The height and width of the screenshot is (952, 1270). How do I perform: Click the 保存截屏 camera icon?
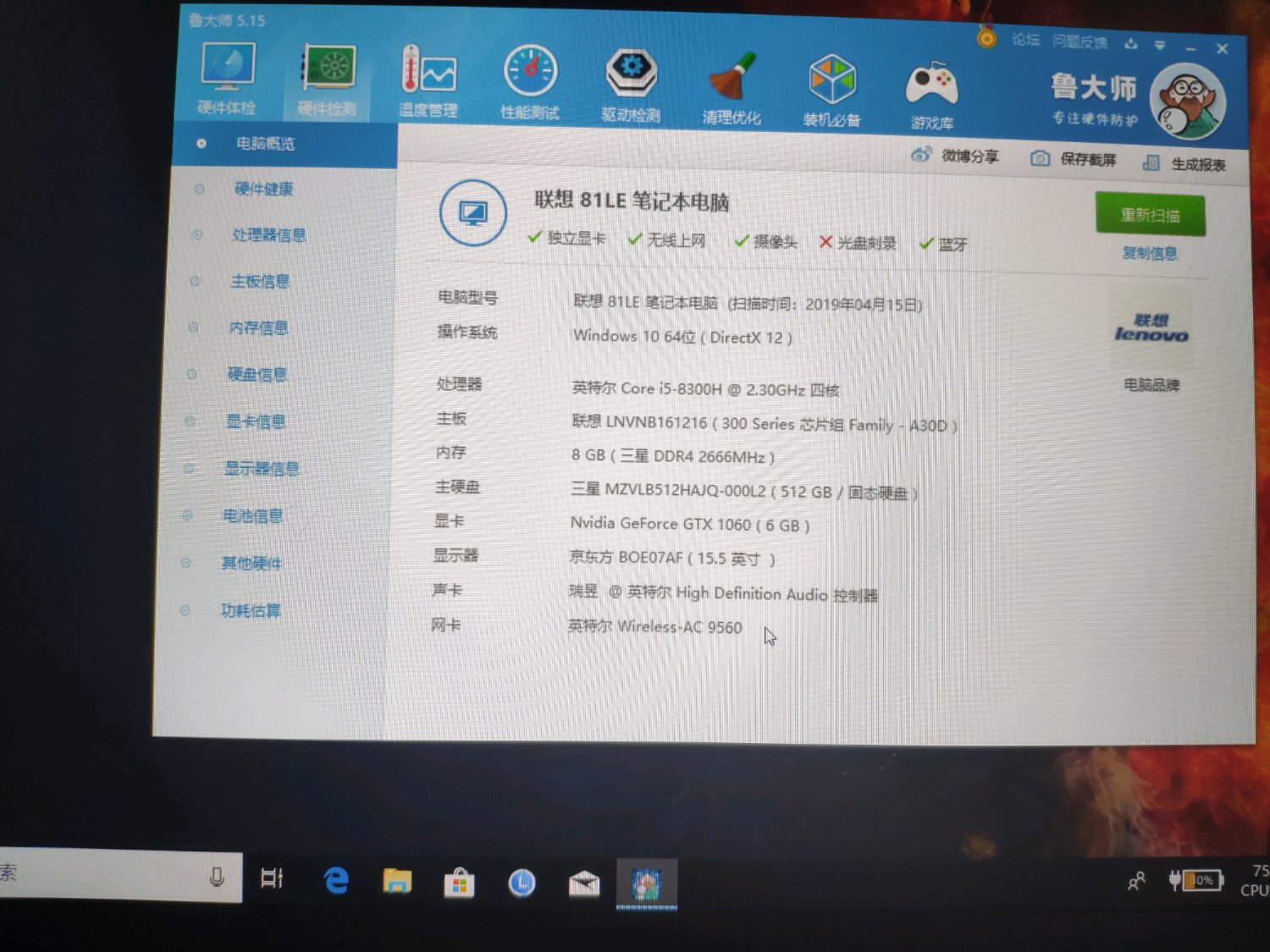click(x=1040, y=158)
